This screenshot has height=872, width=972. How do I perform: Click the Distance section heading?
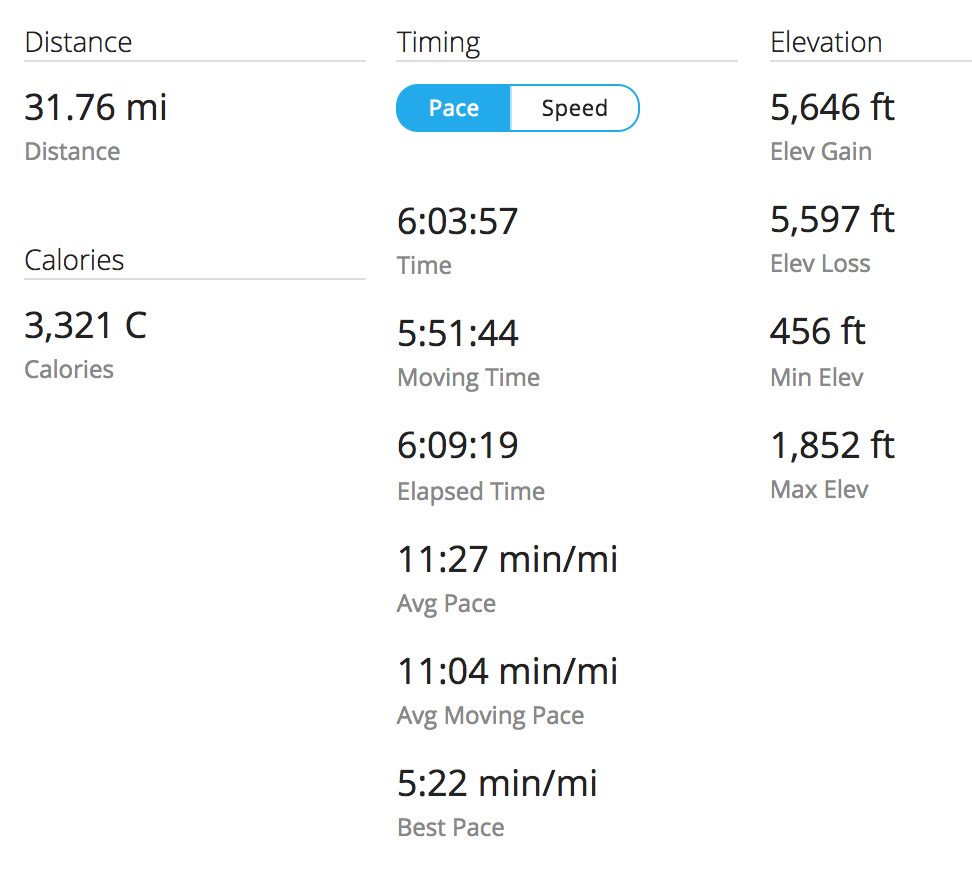coord(78,42)
